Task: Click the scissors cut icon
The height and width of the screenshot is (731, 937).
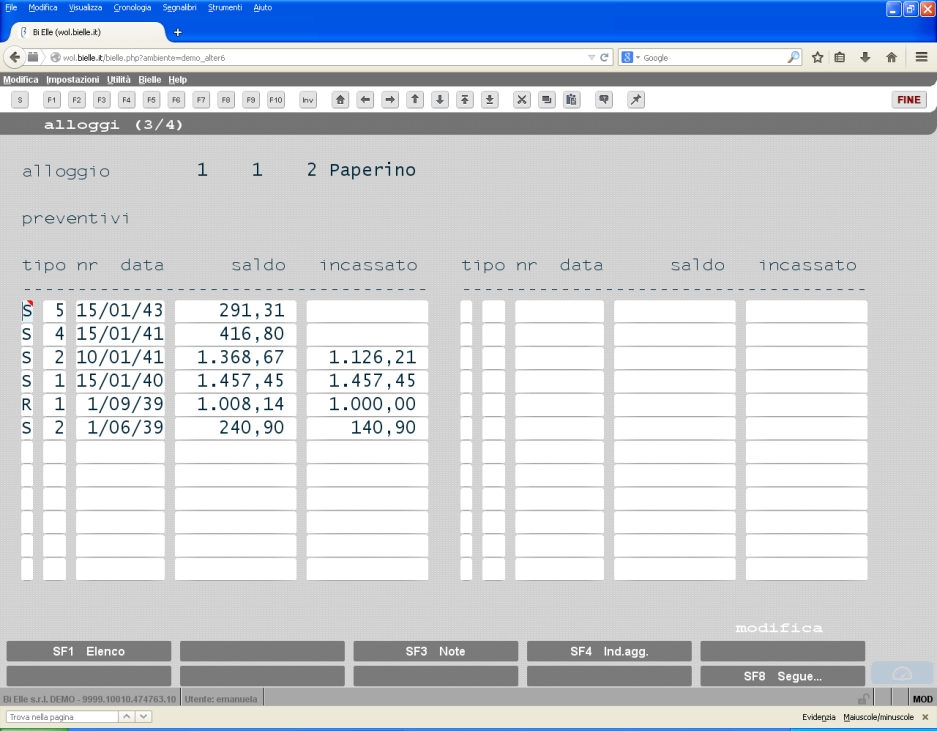Action: pos(522,100)
